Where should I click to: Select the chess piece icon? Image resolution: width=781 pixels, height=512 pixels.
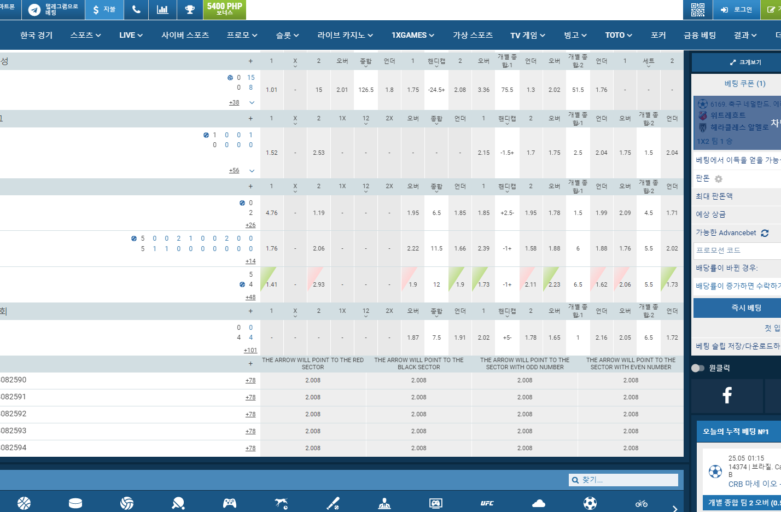[384, 503]
